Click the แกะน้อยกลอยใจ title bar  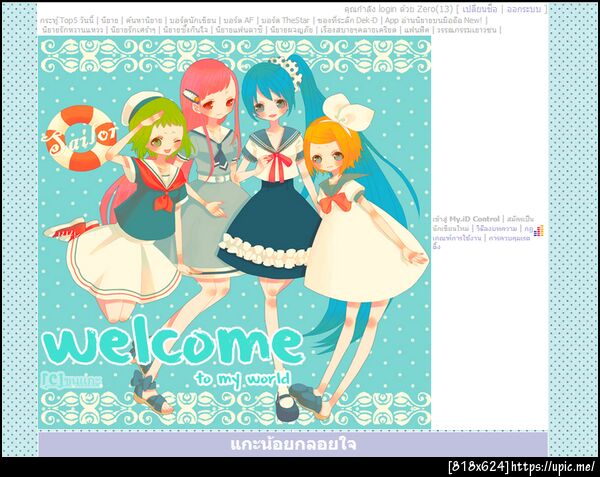point(293,444)
